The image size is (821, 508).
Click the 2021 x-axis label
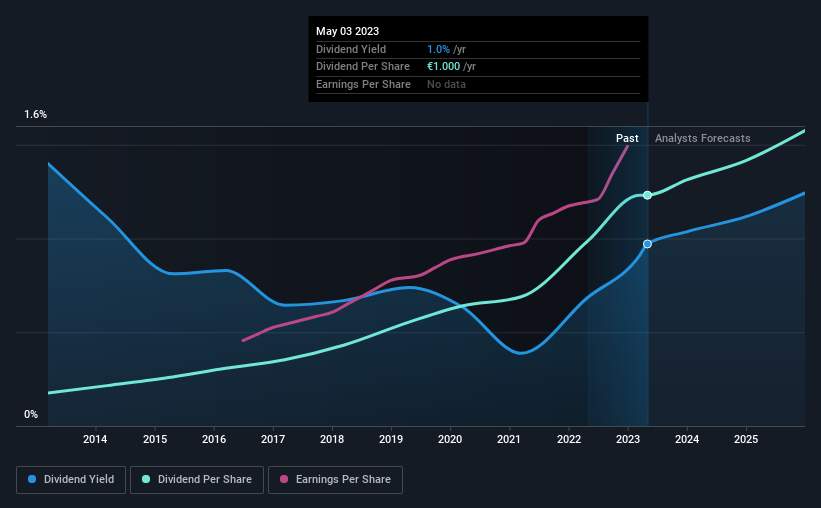click(x=508, y=439)
